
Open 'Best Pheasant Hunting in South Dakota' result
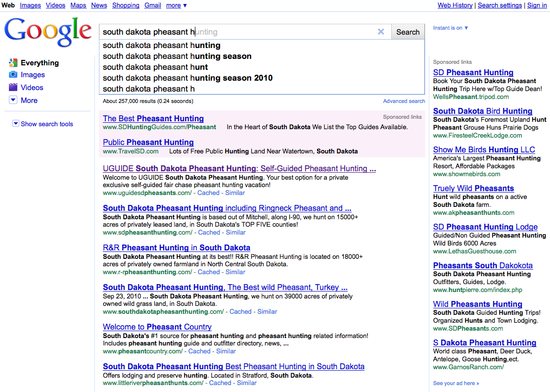point(234,366)
